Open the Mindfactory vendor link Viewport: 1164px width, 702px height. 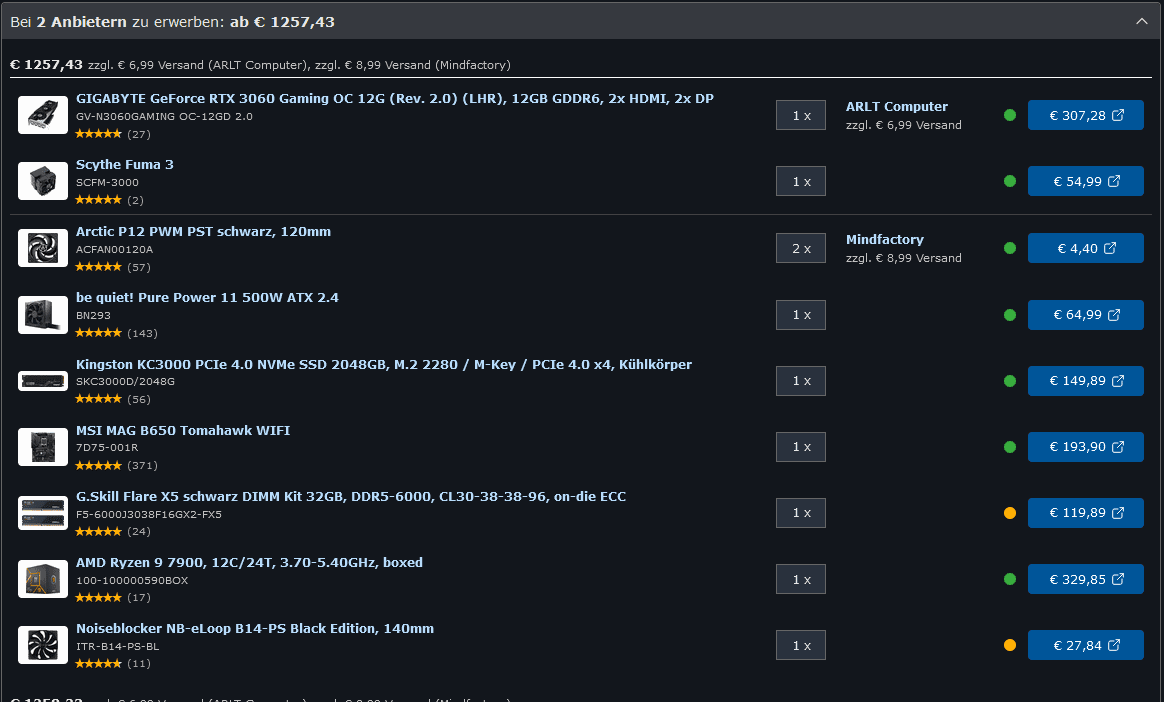pyautogui.click(x=885, y=240)
